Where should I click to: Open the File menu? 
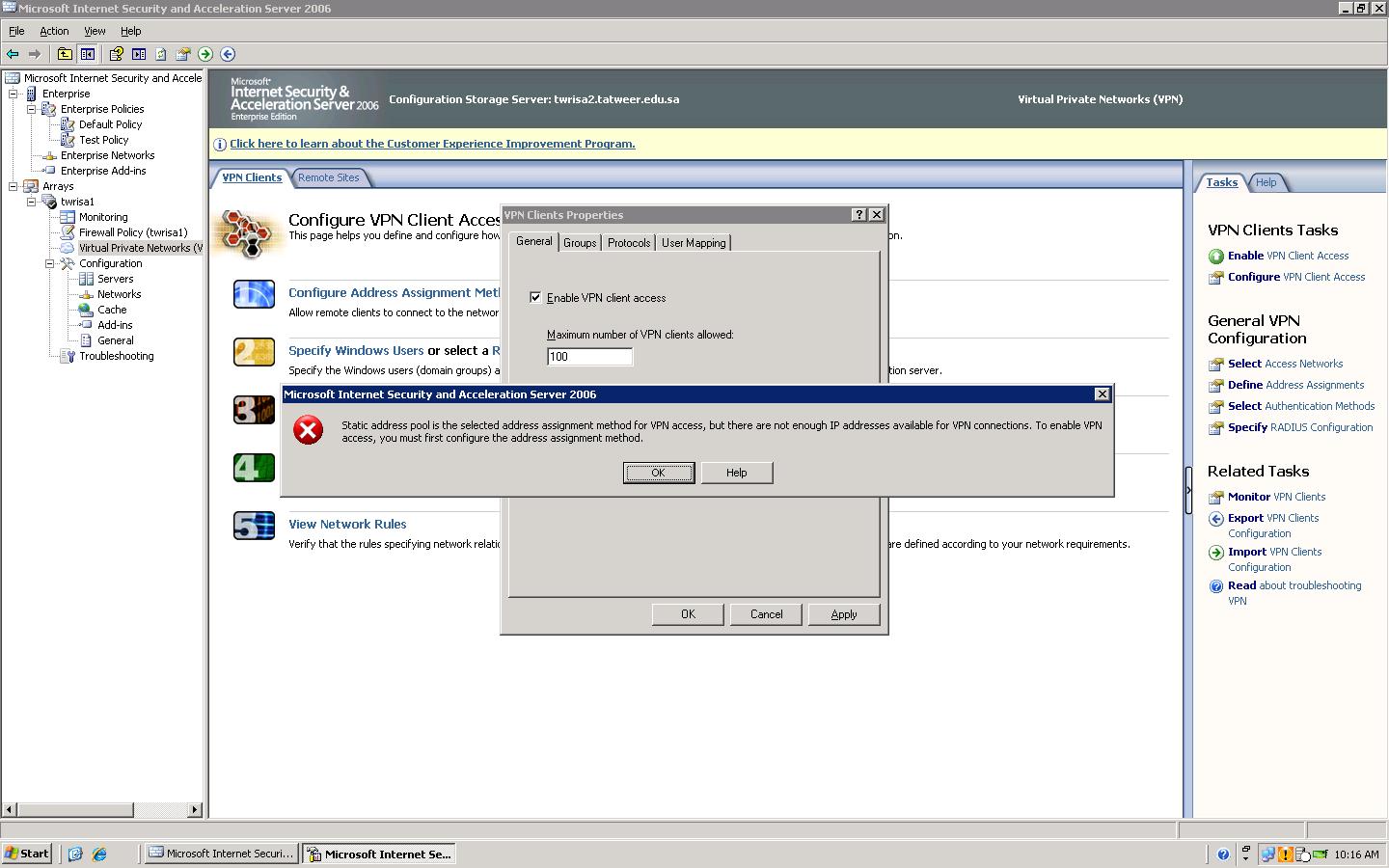tap(16, 31)
